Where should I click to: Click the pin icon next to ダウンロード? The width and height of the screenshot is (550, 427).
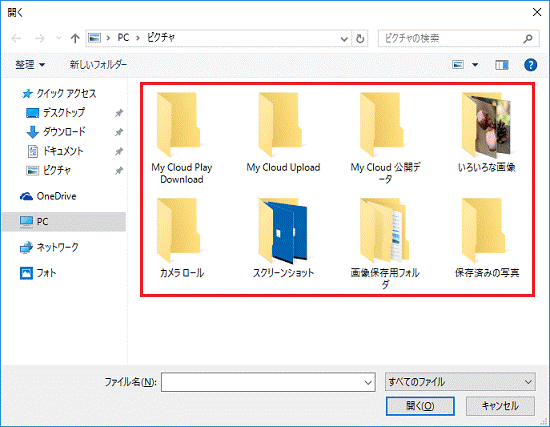pos(119,132)
